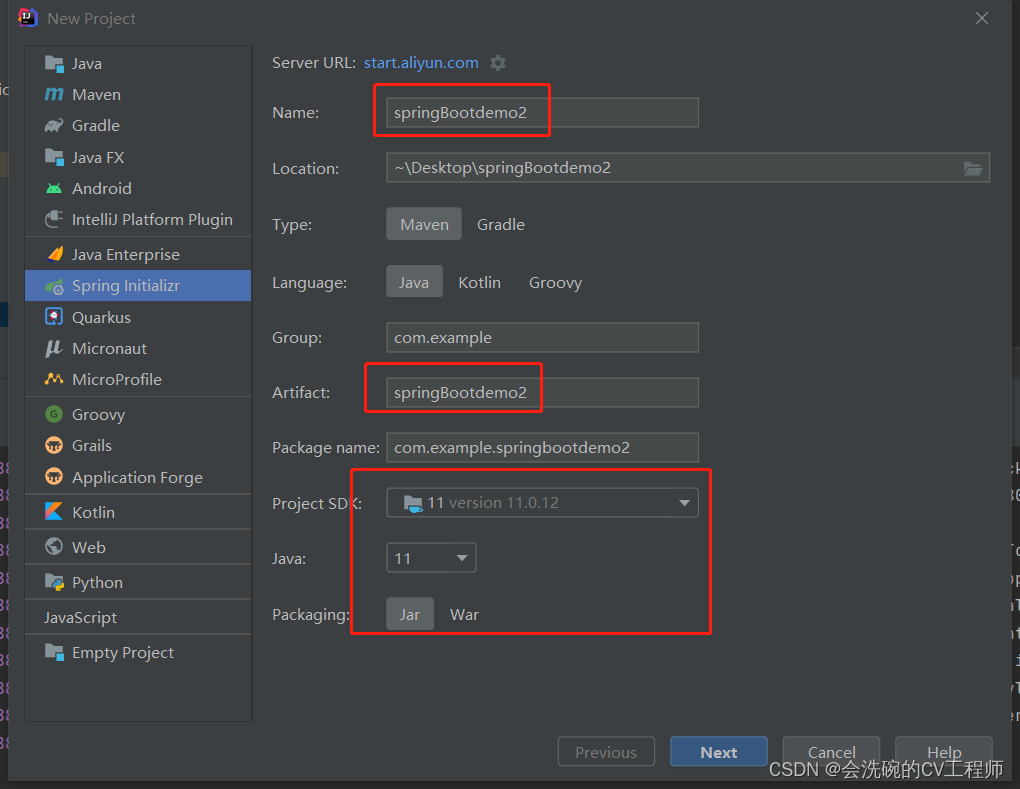Image resolution: width=1020 pixels, height=789 pixels.
Task: Select Application Forge in the sidebar
Action: [138, 477]
